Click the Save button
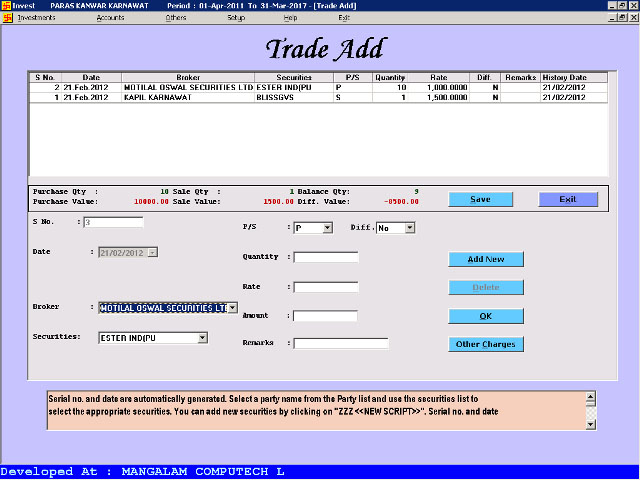Image resolution: width=640 pixels, height=480 pixels. (x=480, y=199)
